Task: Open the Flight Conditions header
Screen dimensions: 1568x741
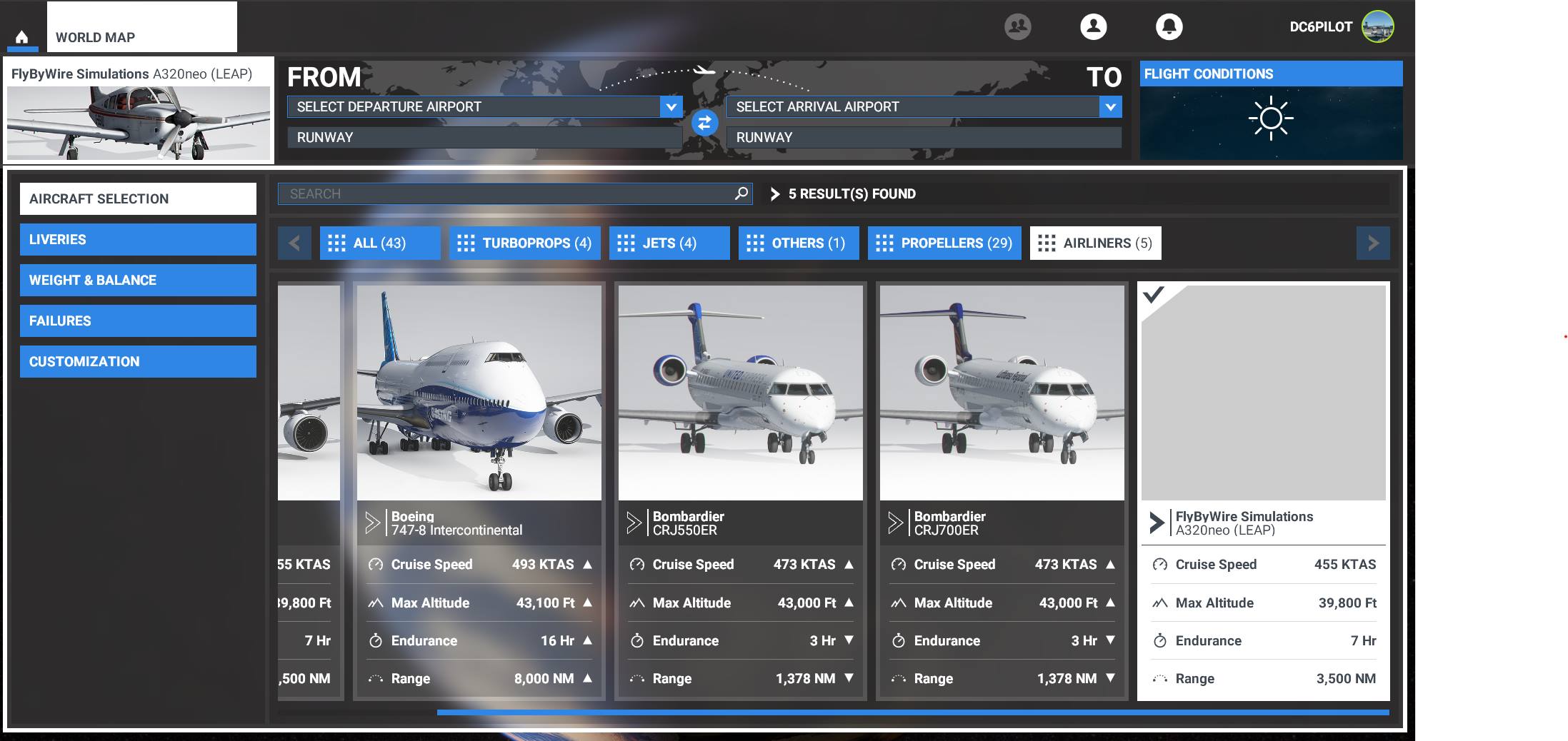Action: click(1272, 74)
